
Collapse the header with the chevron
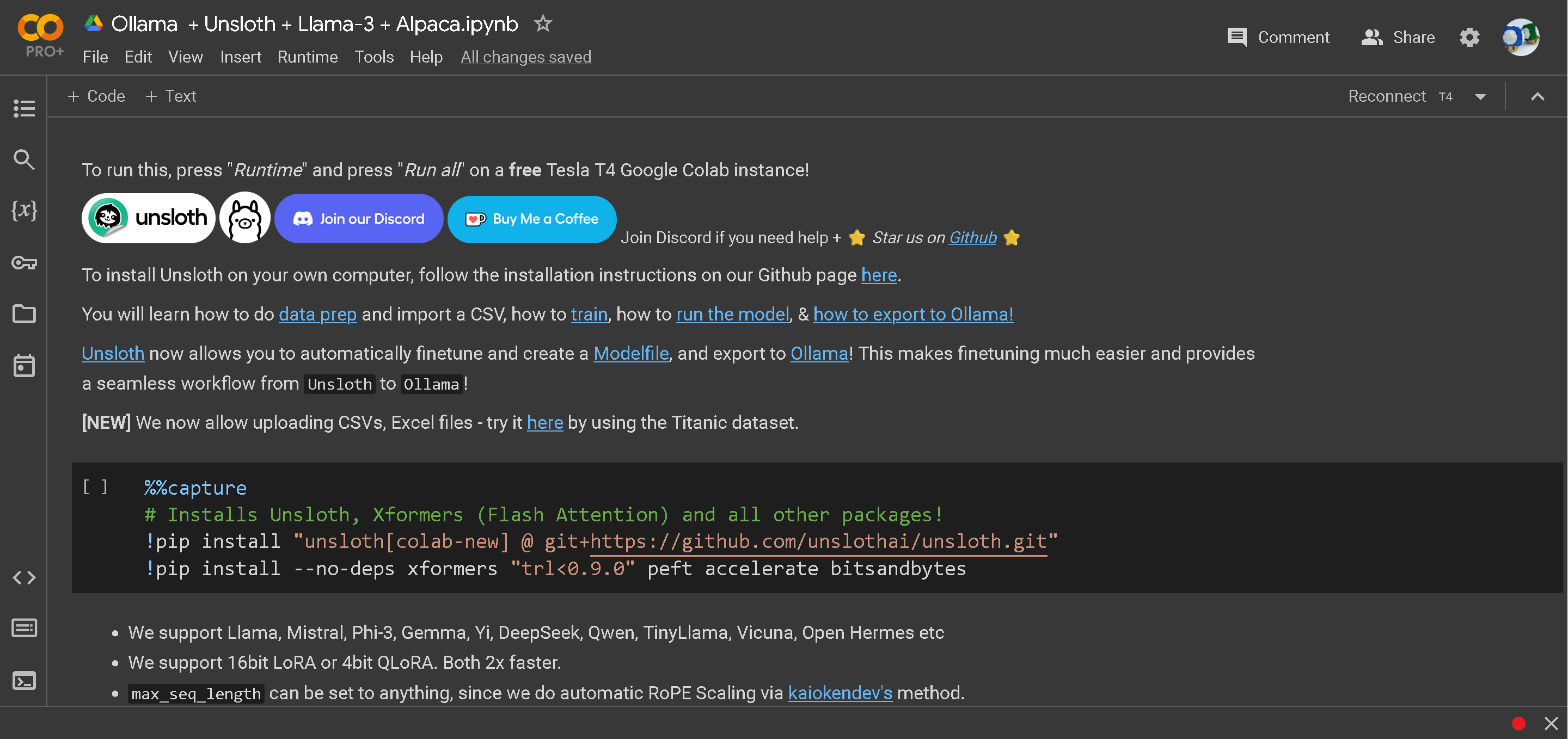click(x=1537, y=97)
